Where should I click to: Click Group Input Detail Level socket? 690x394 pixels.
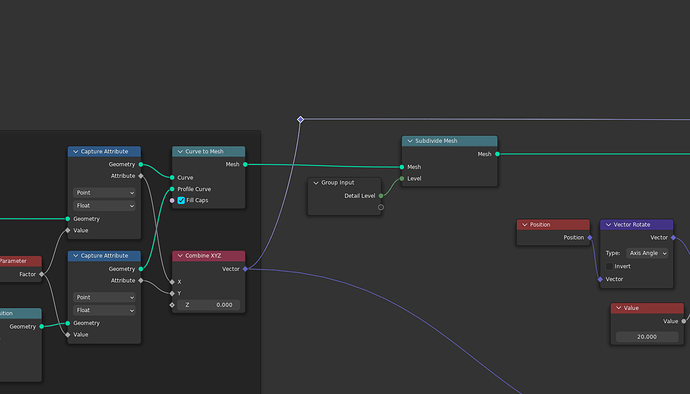click(x=381, y=195)
